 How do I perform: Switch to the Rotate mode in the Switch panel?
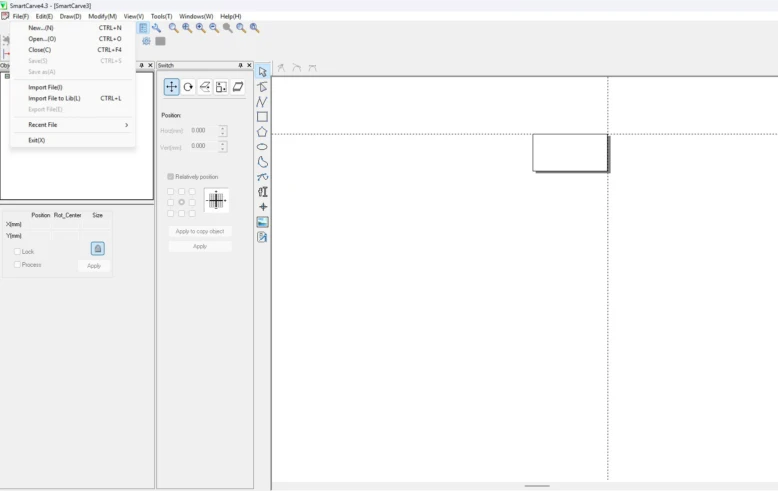point(188,87)
